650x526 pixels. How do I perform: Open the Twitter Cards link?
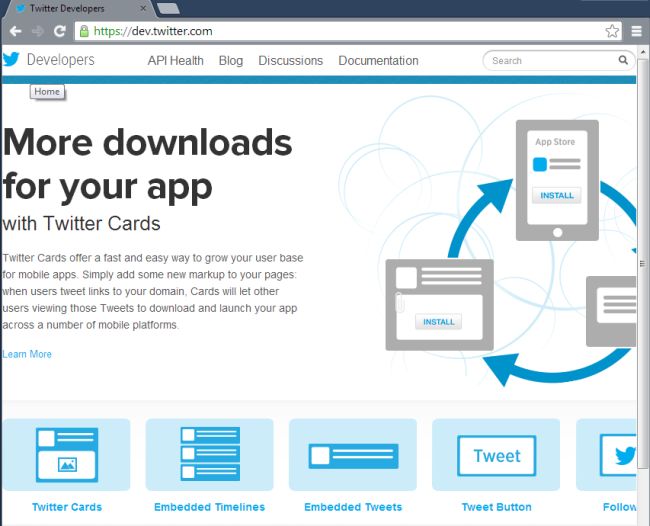[67, 507]
